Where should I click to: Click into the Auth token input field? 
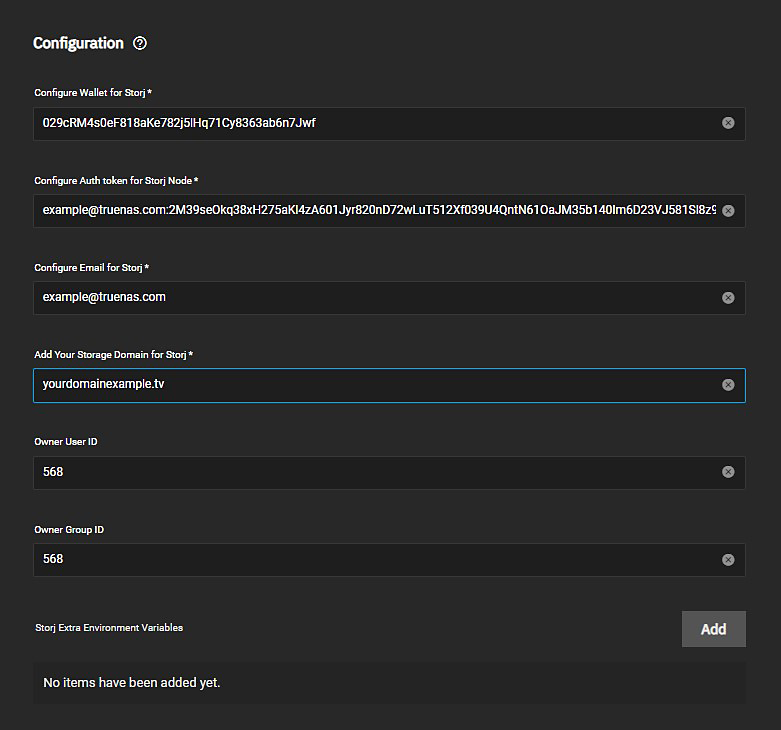pos(370,211)
